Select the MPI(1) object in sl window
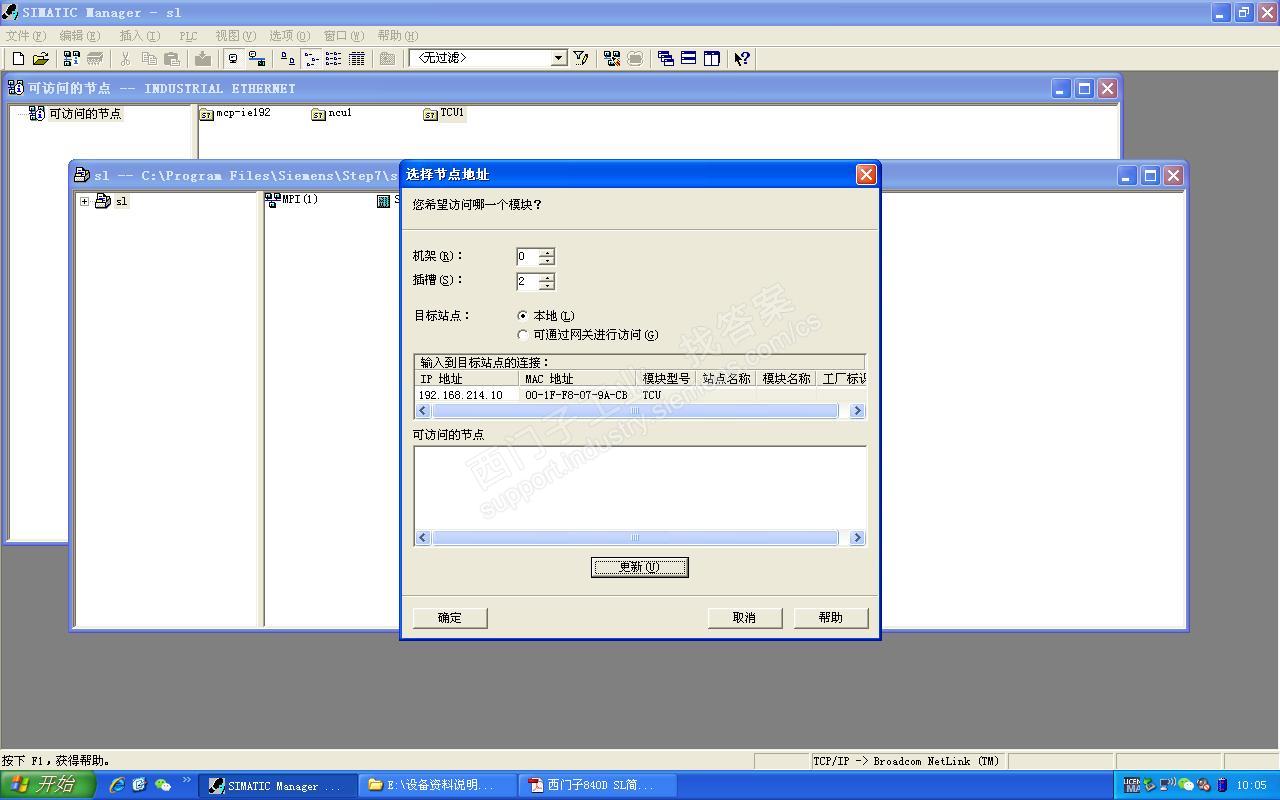This screenshot has width=1280, height=800. (x=292, y=200)
